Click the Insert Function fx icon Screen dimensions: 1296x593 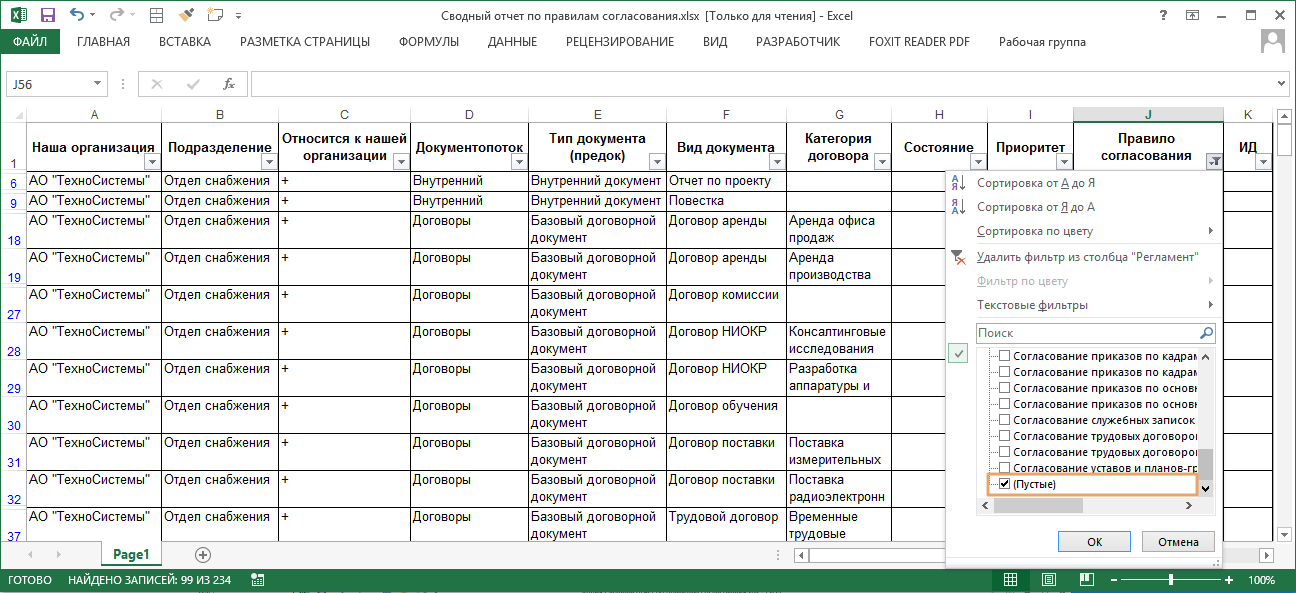coord(229,84)
